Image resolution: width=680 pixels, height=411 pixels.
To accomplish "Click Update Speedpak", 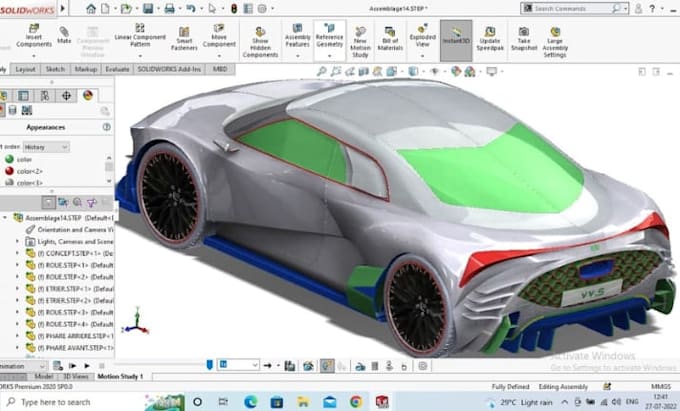I will (490, 39).
